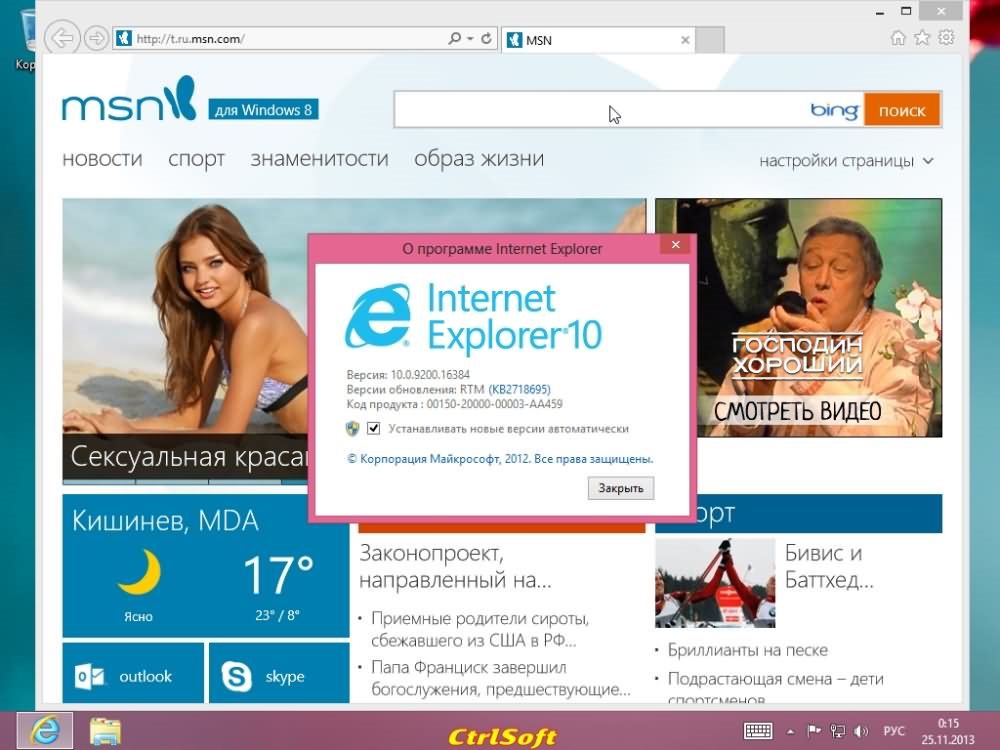This screenshot has width=1000, height=750.
Task: Click the browser Forward arrow button
Action: (96, 38)
